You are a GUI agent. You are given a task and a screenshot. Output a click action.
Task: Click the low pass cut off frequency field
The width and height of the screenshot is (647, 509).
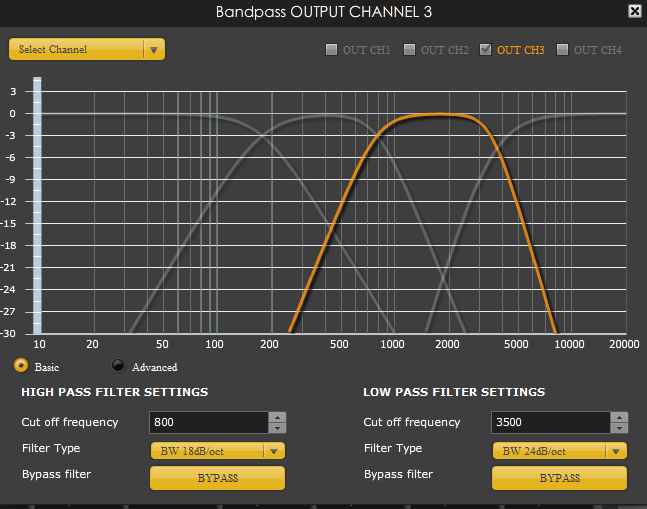tap(551, 422)
